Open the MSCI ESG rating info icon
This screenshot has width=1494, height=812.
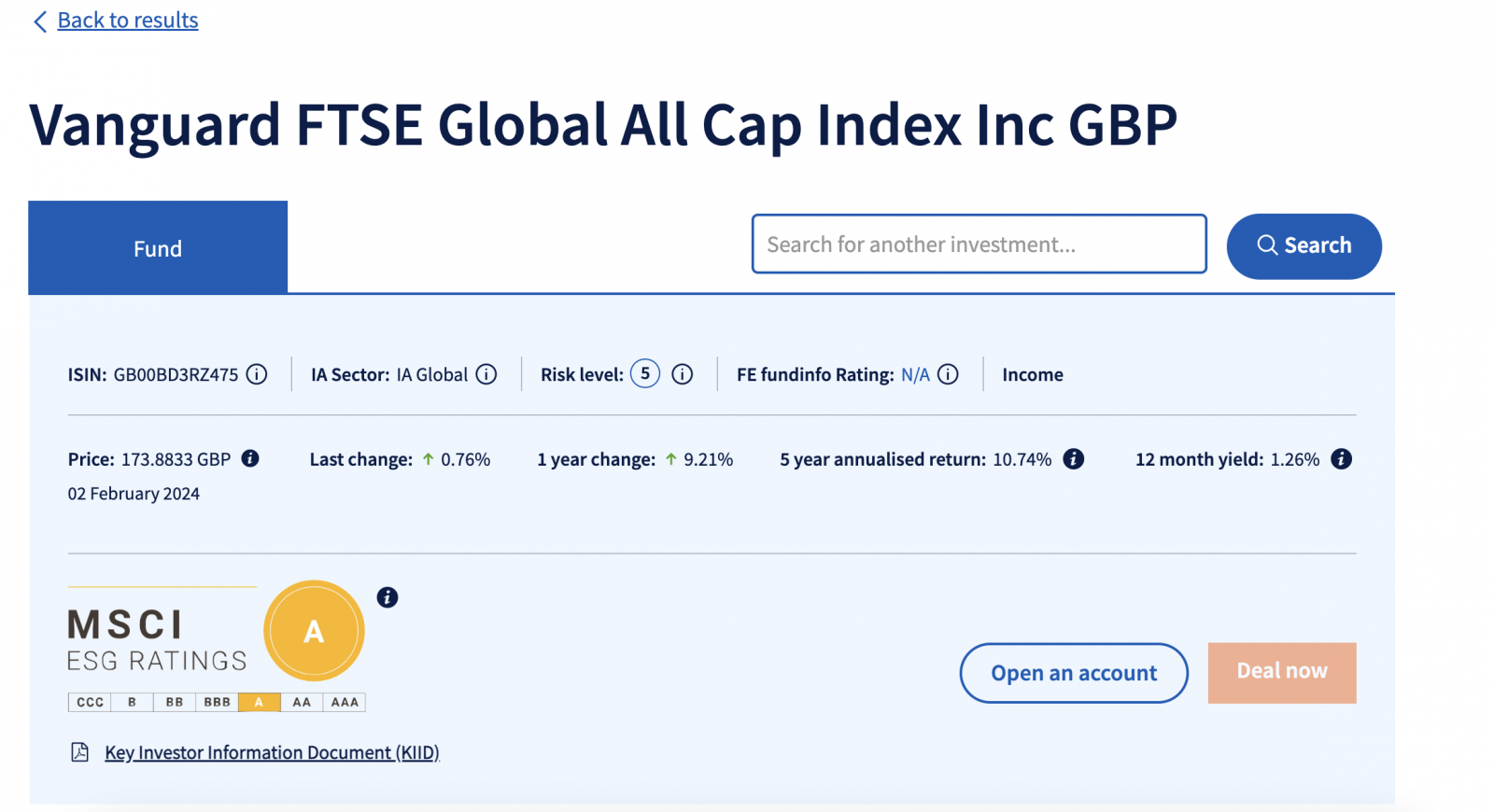coord(388,597)
